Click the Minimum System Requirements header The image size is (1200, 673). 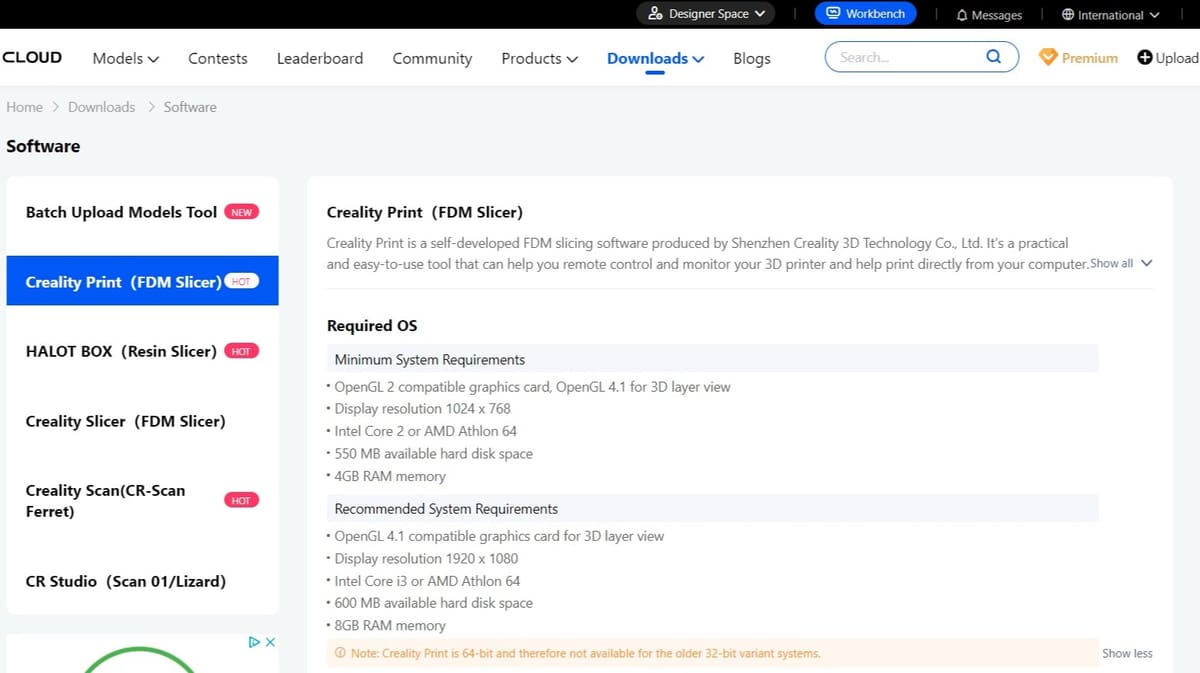[712, 359]
